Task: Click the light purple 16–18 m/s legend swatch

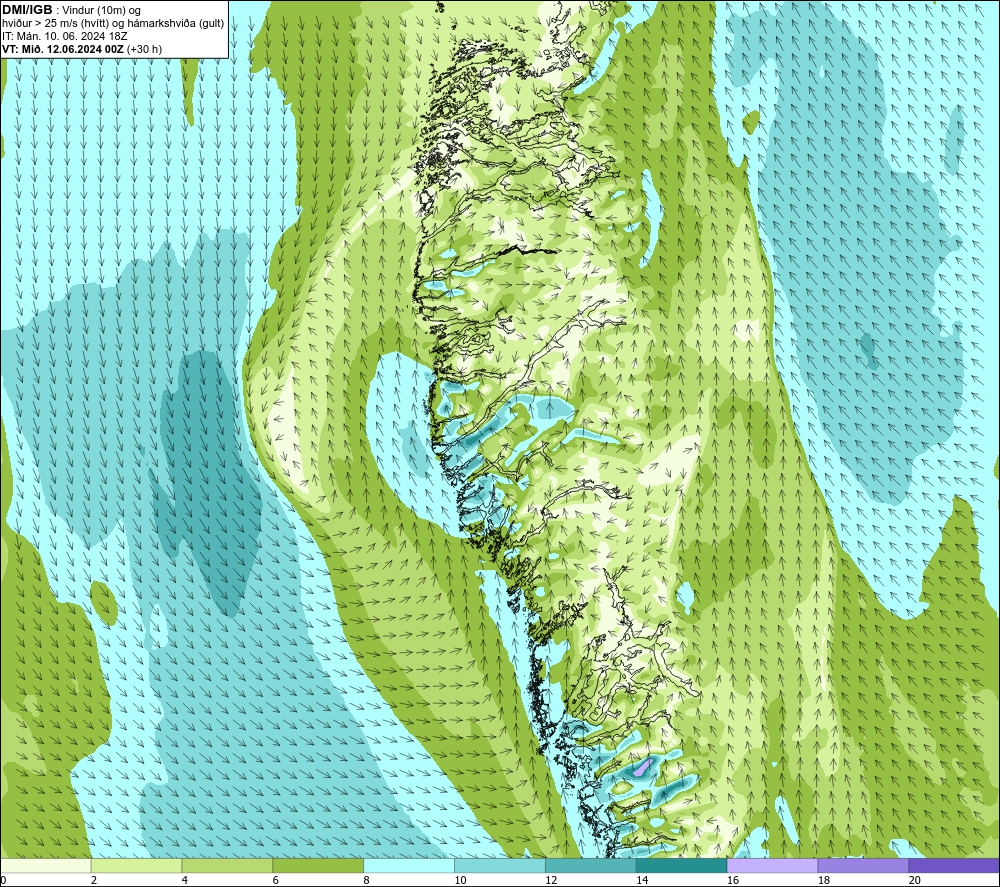Action: (772, 865)
